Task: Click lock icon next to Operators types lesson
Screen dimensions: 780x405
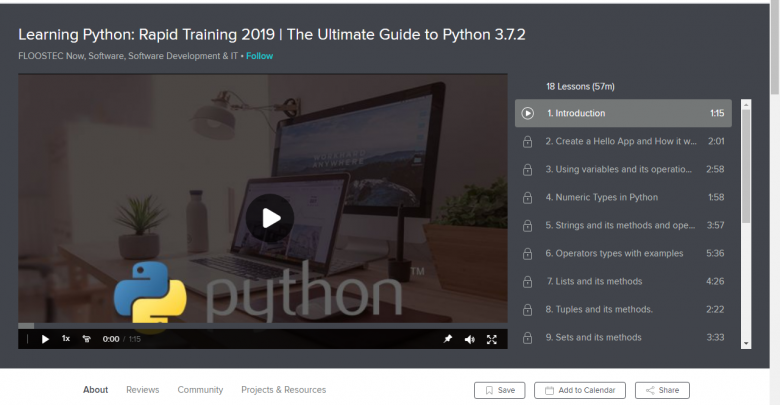Action: pyautogui.click(x=527, y=254)
